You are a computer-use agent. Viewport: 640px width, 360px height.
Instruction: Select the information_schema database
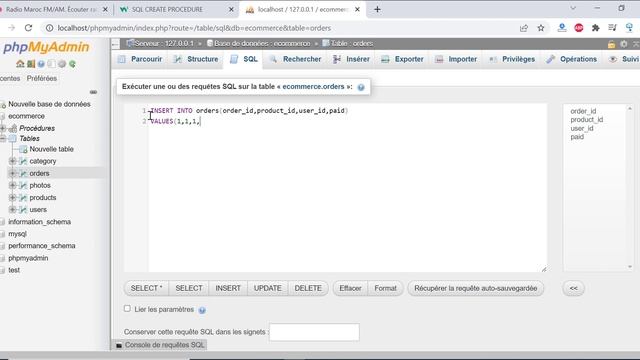tap(40, 222)
